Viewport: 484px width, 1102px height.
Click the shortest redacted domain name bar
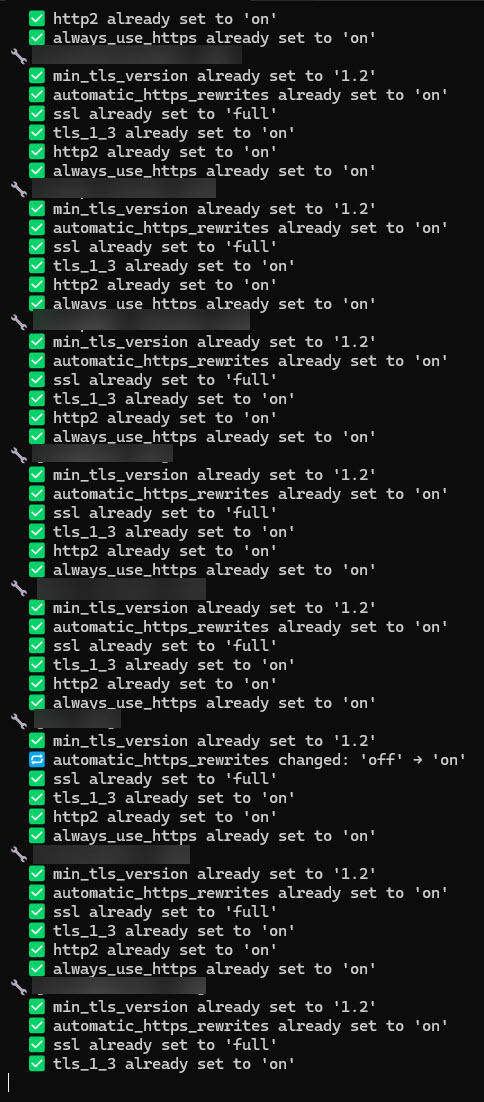coord(77,720)
